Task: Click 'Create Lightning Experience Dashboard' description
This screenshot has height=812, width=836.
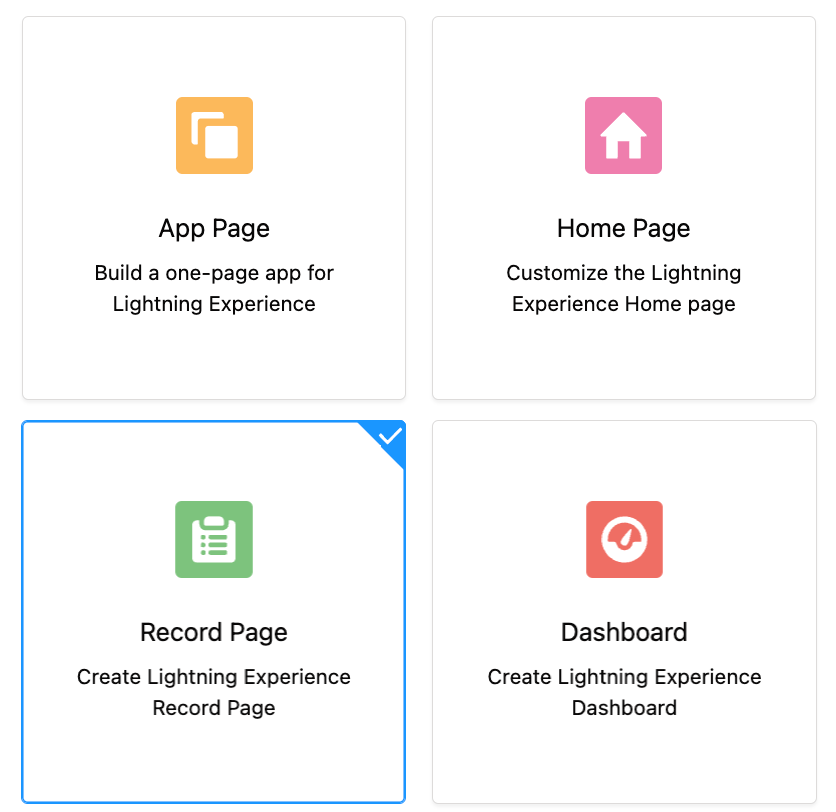Action: pyautogui.click(x=624, y=693)
